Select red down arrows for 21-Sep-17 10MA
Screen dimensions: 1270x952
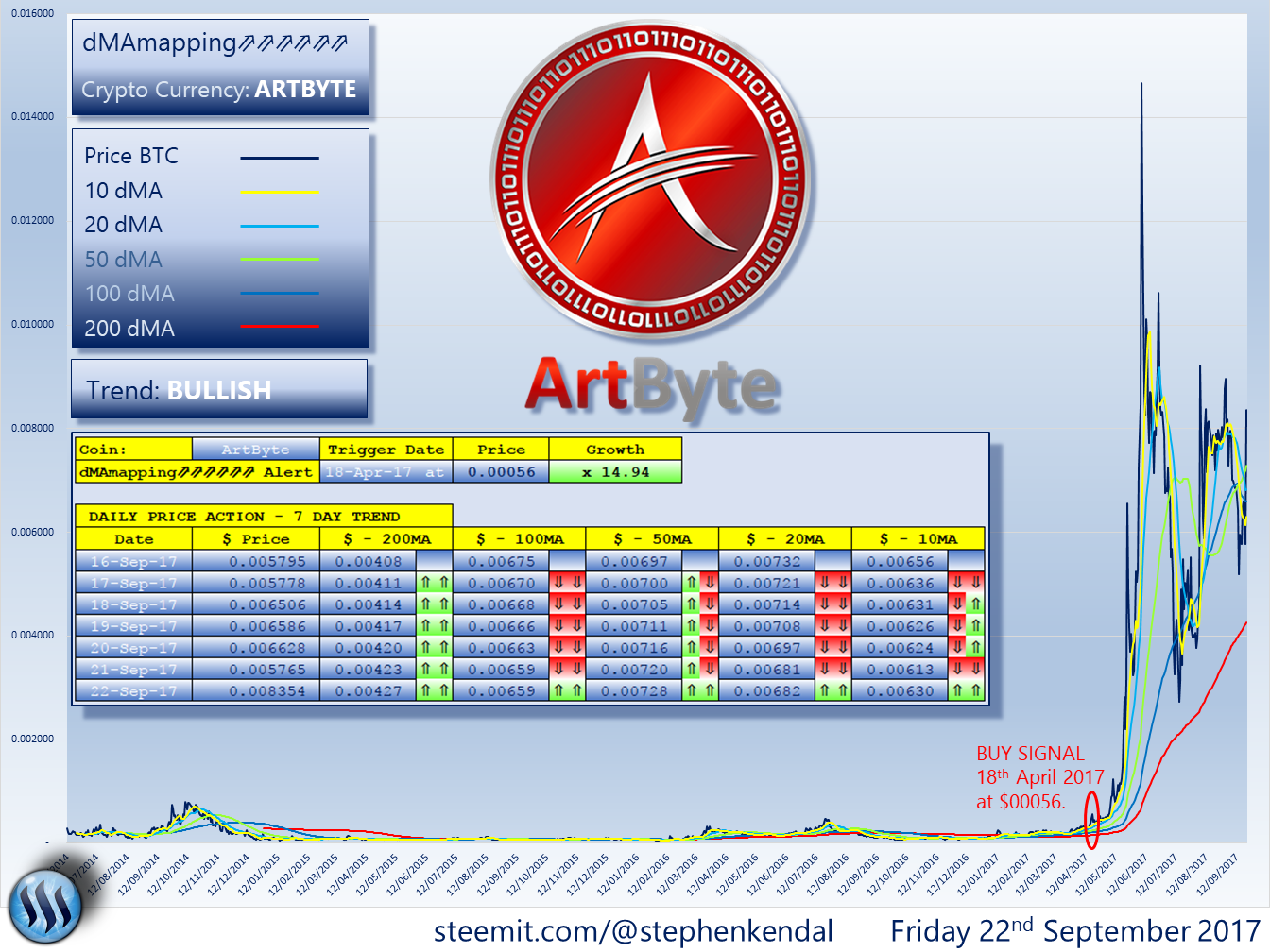[x=967, y=669]
